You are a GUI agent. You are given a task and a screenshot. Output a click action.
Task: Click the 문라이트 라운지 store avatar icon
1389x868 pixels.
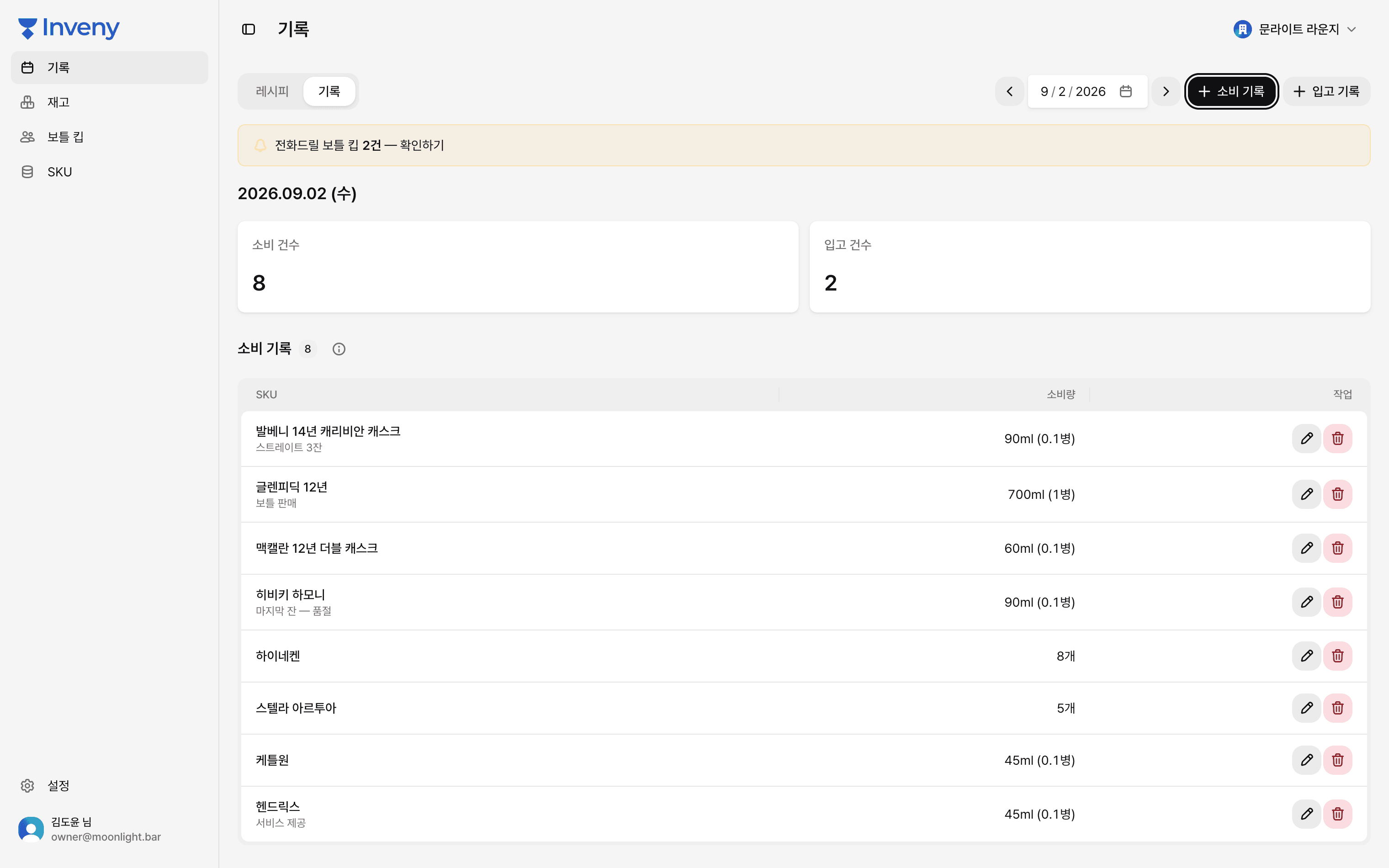(x=1242, y=29)
